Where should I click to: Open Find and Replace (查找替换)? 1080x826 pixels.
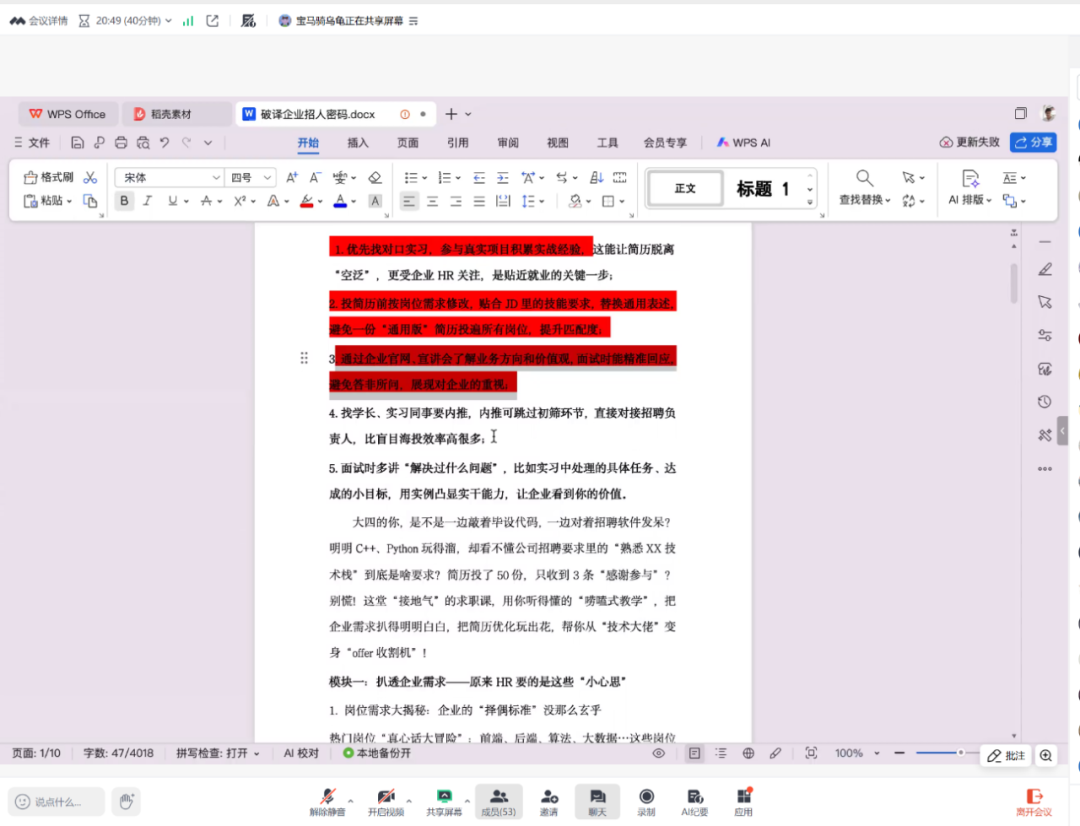[x=864, y=187]
